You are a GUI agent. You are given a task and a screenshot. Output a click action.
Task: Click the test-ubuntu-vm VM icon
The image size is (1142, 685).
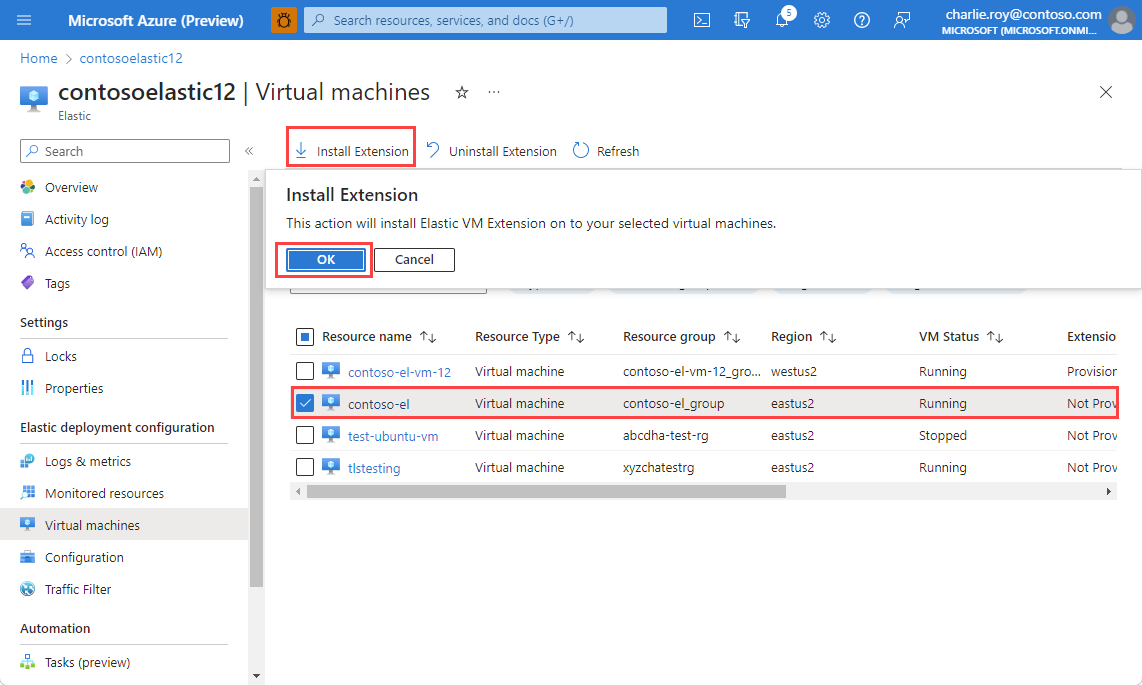331,435
